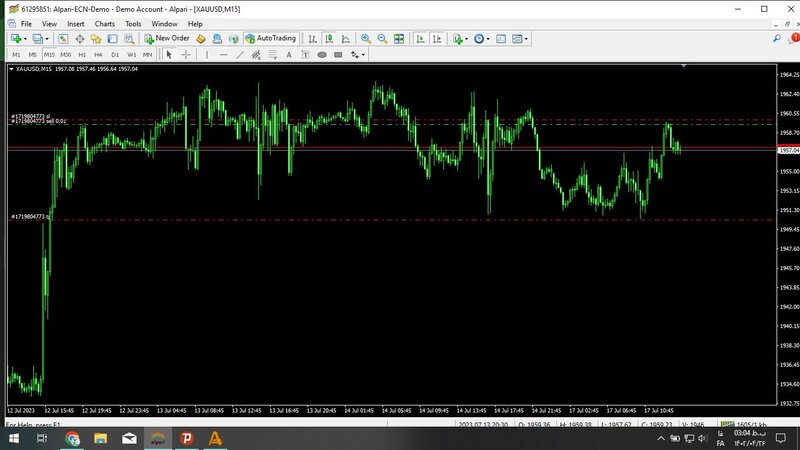Select the draw horizontal line tool
800x450 pixels.
pos(222,54)
